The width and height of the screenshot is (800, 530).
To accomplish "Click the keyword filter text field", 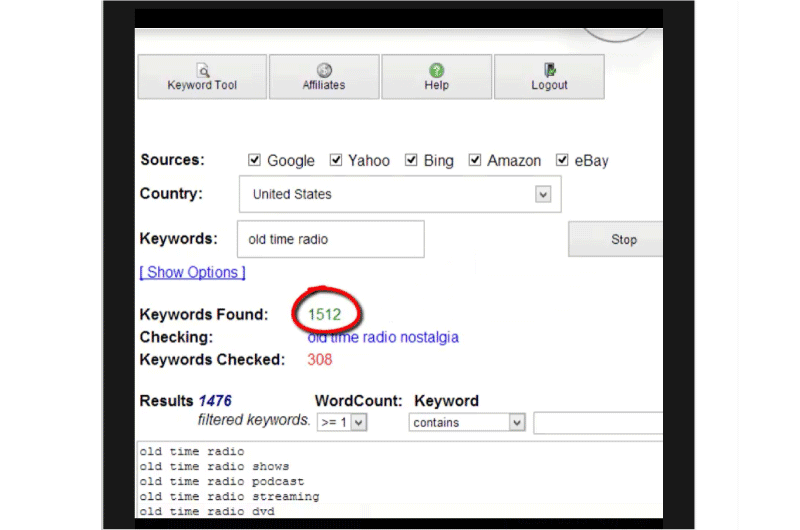I will click(598, 423).
